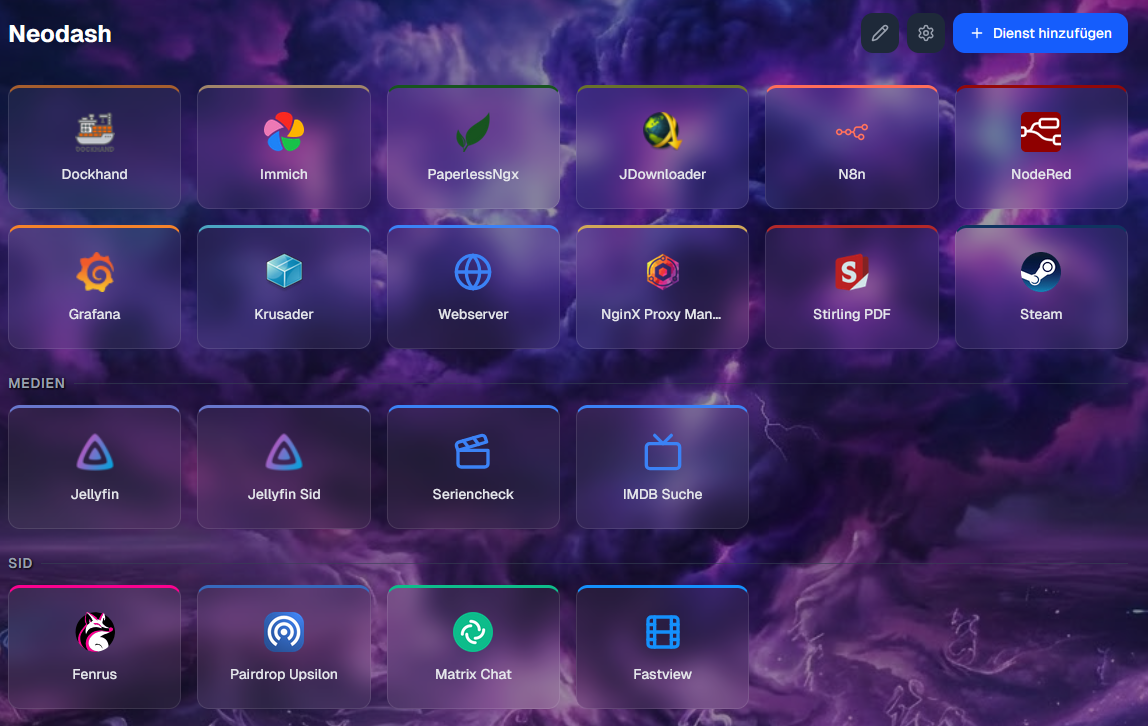
Task: Open Stirling PDF icon
Action: click(x=851, y=272)
